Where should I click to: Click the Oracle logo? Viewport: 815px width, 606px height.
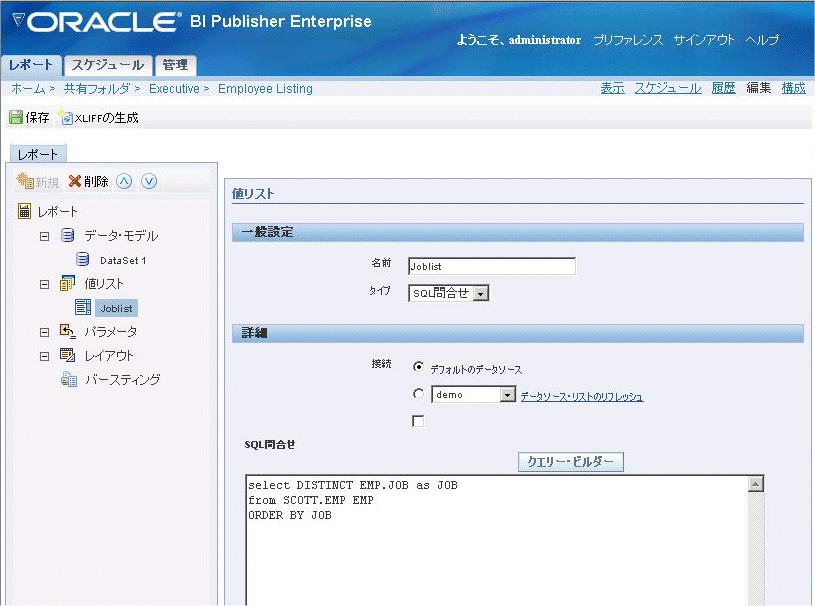(96, 22)
